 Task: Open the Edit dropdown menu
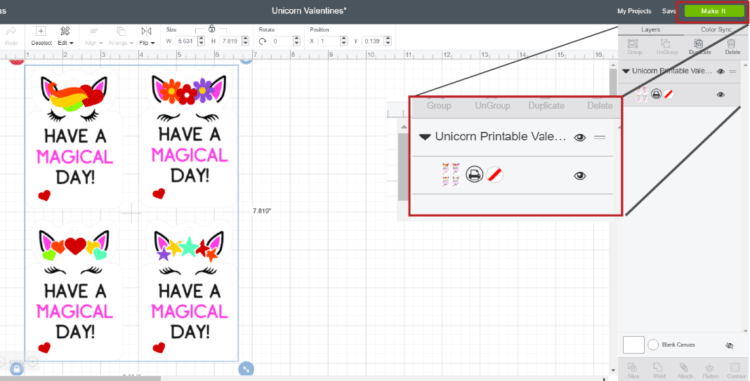pos(66,43)
